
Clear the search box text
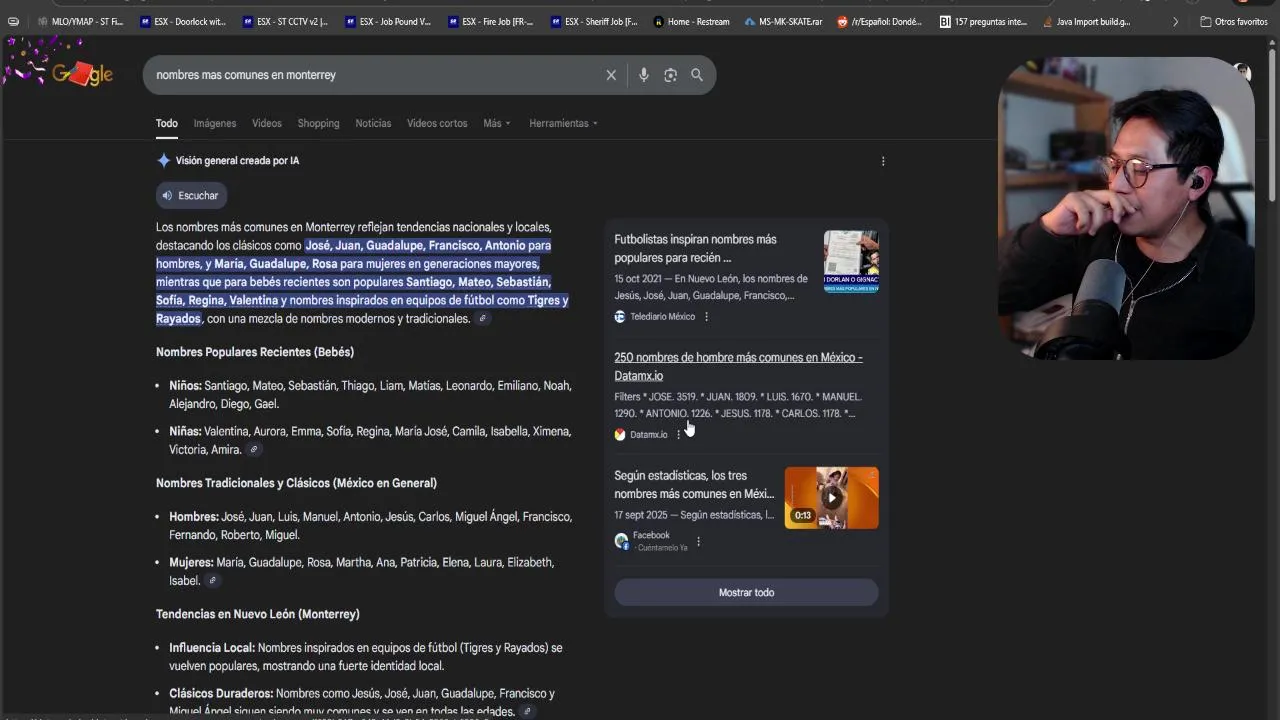611,75
